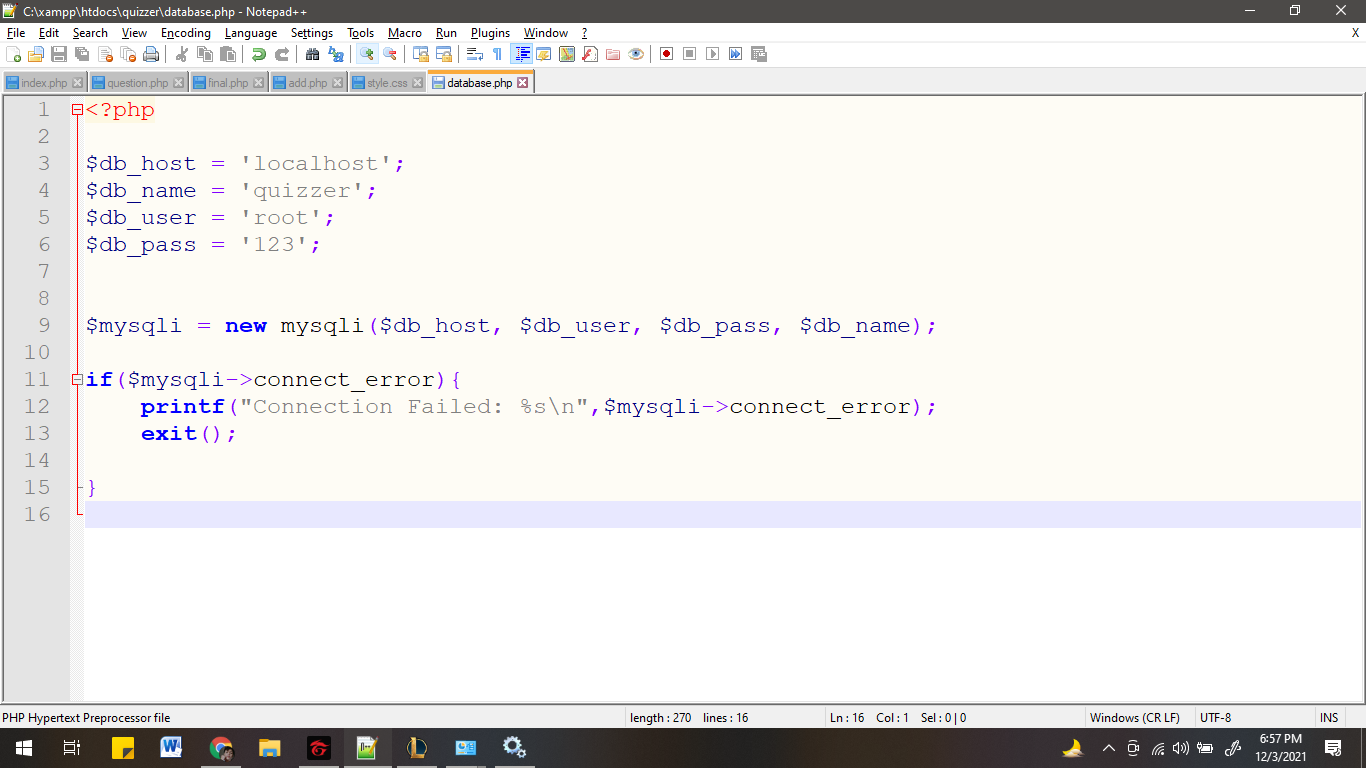Open the Plugins menu
Screen dimensions: 1366x768
491,33
